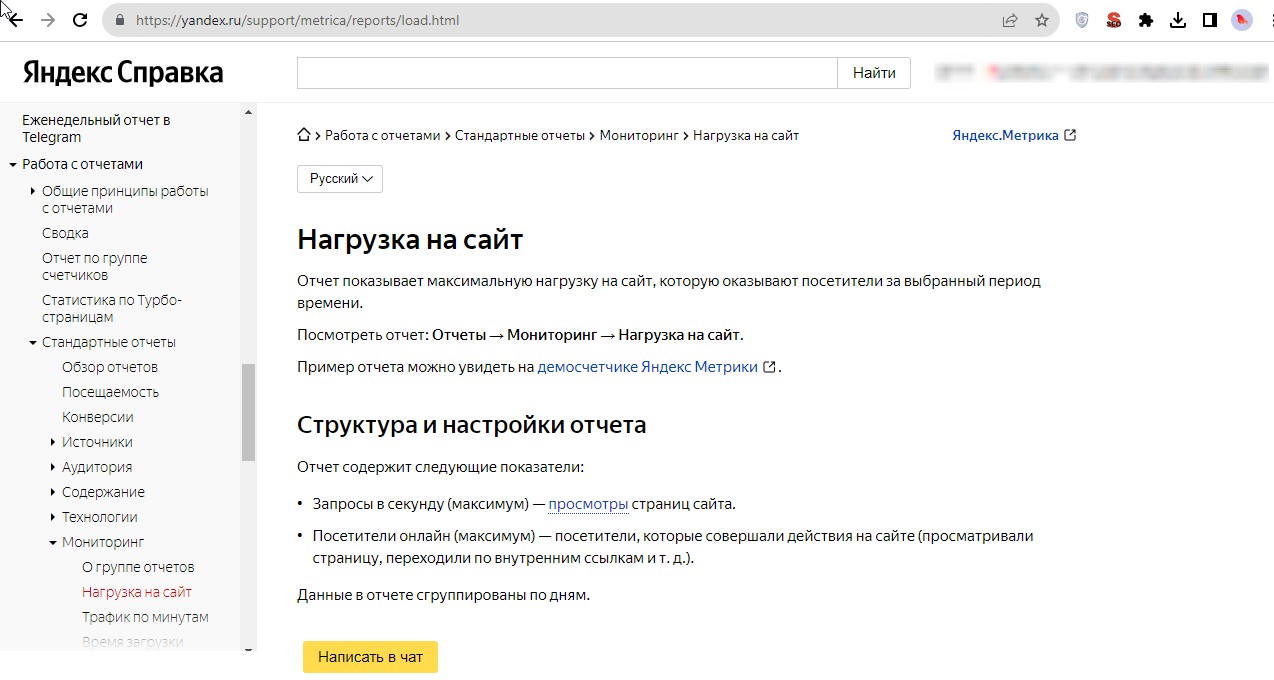Click the Найти search button
This screenshot has width=1274, height=680.
[874, 73]
